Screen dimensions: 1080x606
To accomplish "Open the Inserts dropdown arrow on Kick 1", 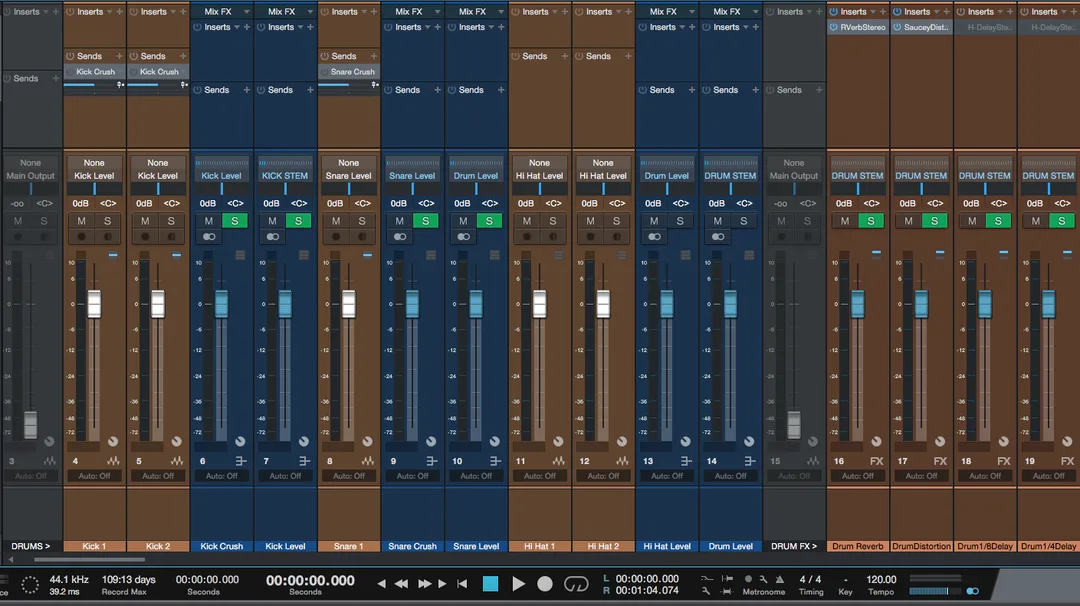I will (110, 12).
